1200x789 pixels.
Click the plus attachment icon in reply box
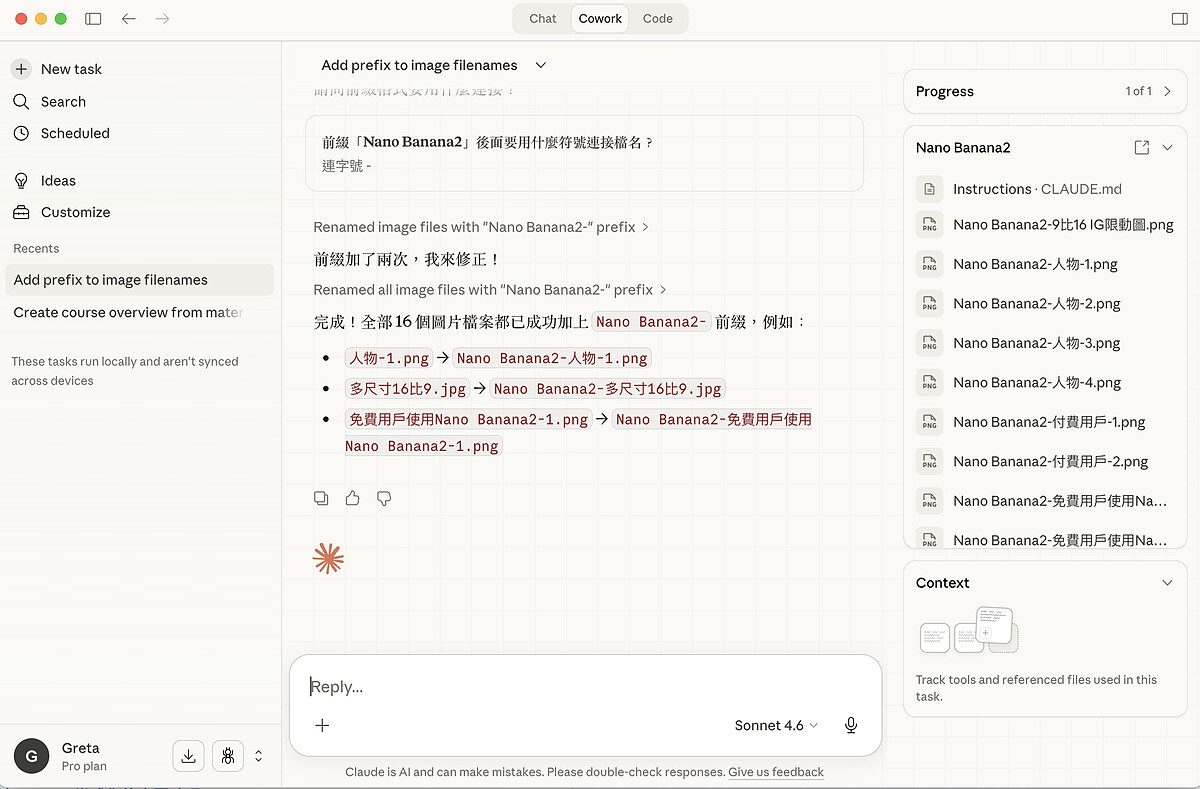(x=322, y=725)
